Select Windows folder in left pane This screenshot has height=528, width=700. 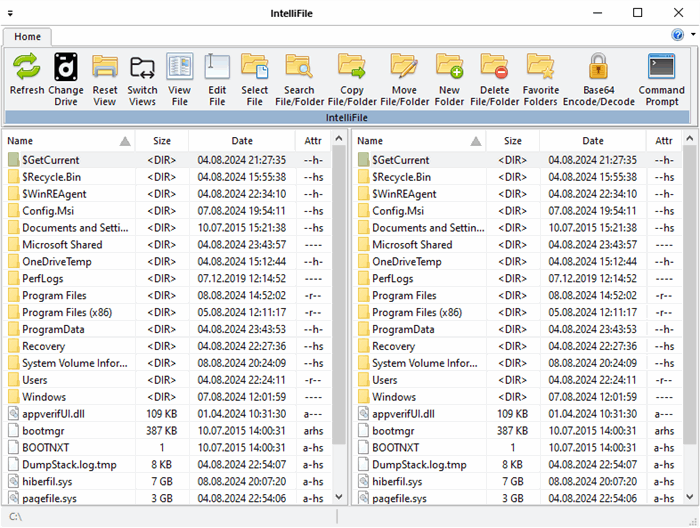point(44,397)
